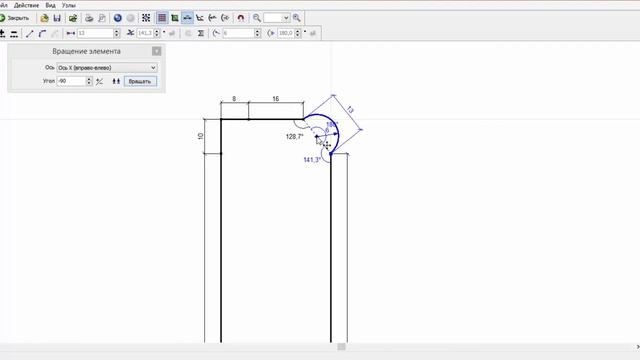Screen dimensions: 640x360
Task: Click the segment length input field
Action: [x=95, y=33]
